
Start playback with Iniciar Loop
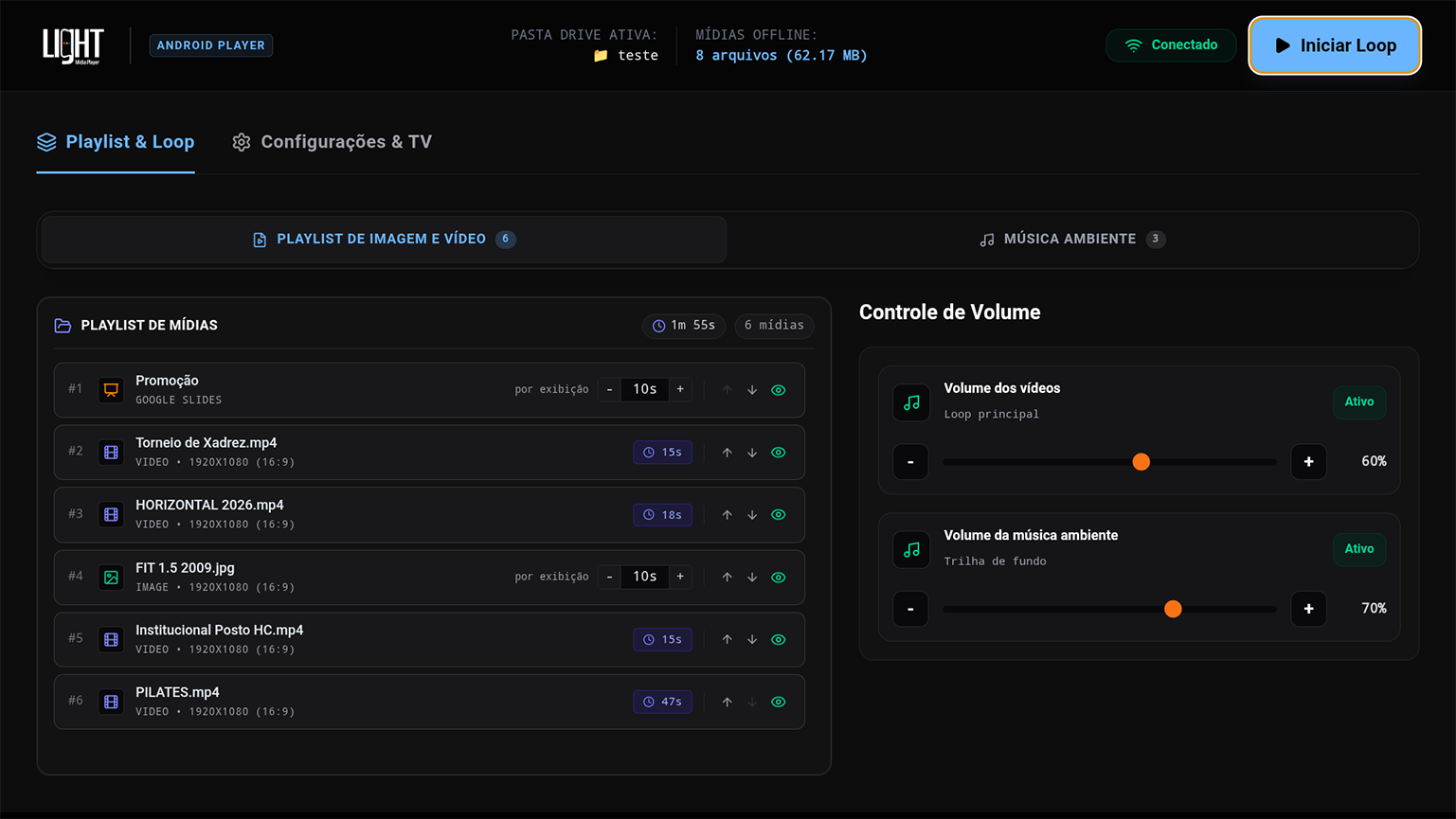(x=1335, y=45)
